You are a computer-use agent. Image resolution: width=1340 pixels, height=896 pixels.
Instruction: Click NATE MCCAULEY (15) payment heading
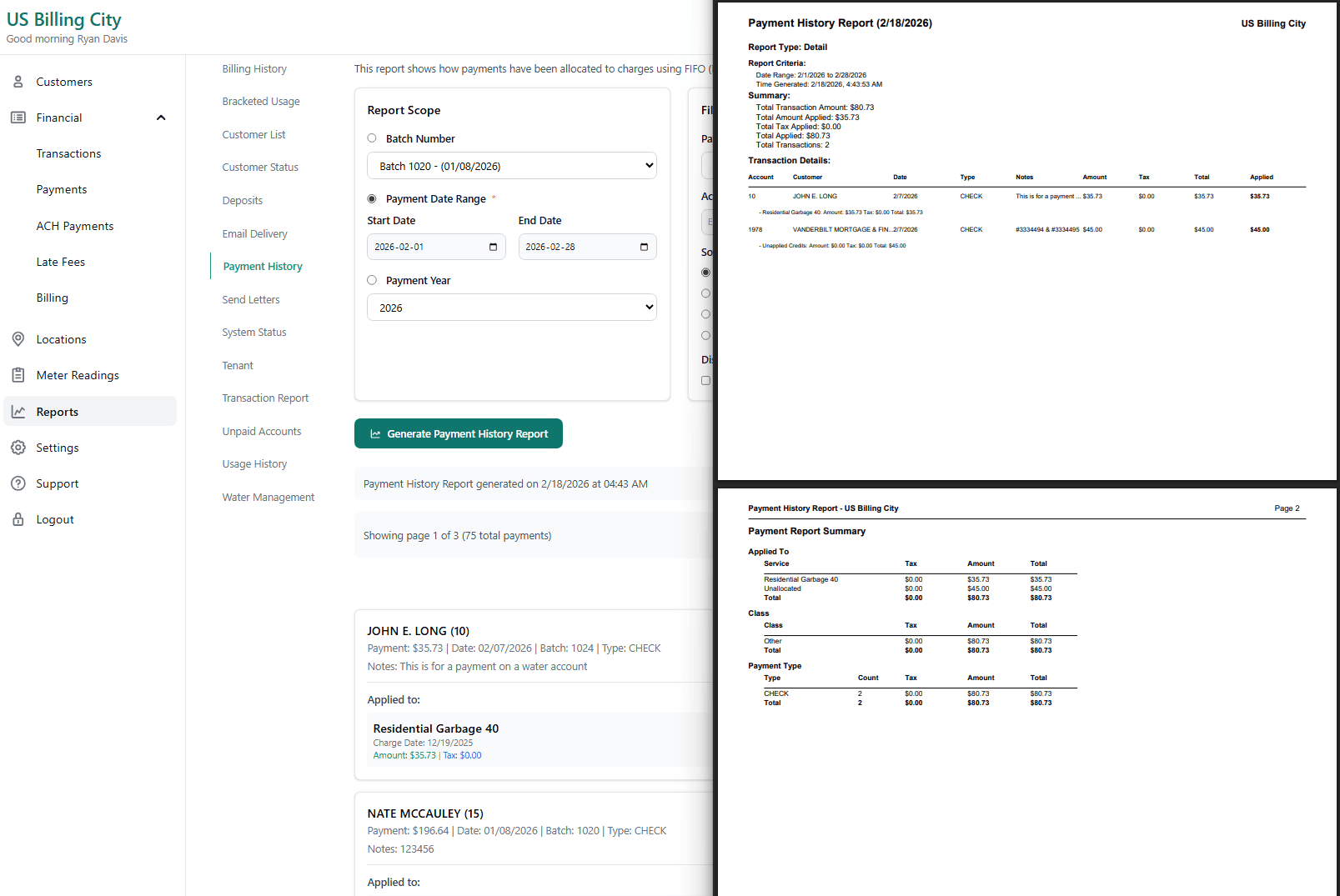(425, 813)
